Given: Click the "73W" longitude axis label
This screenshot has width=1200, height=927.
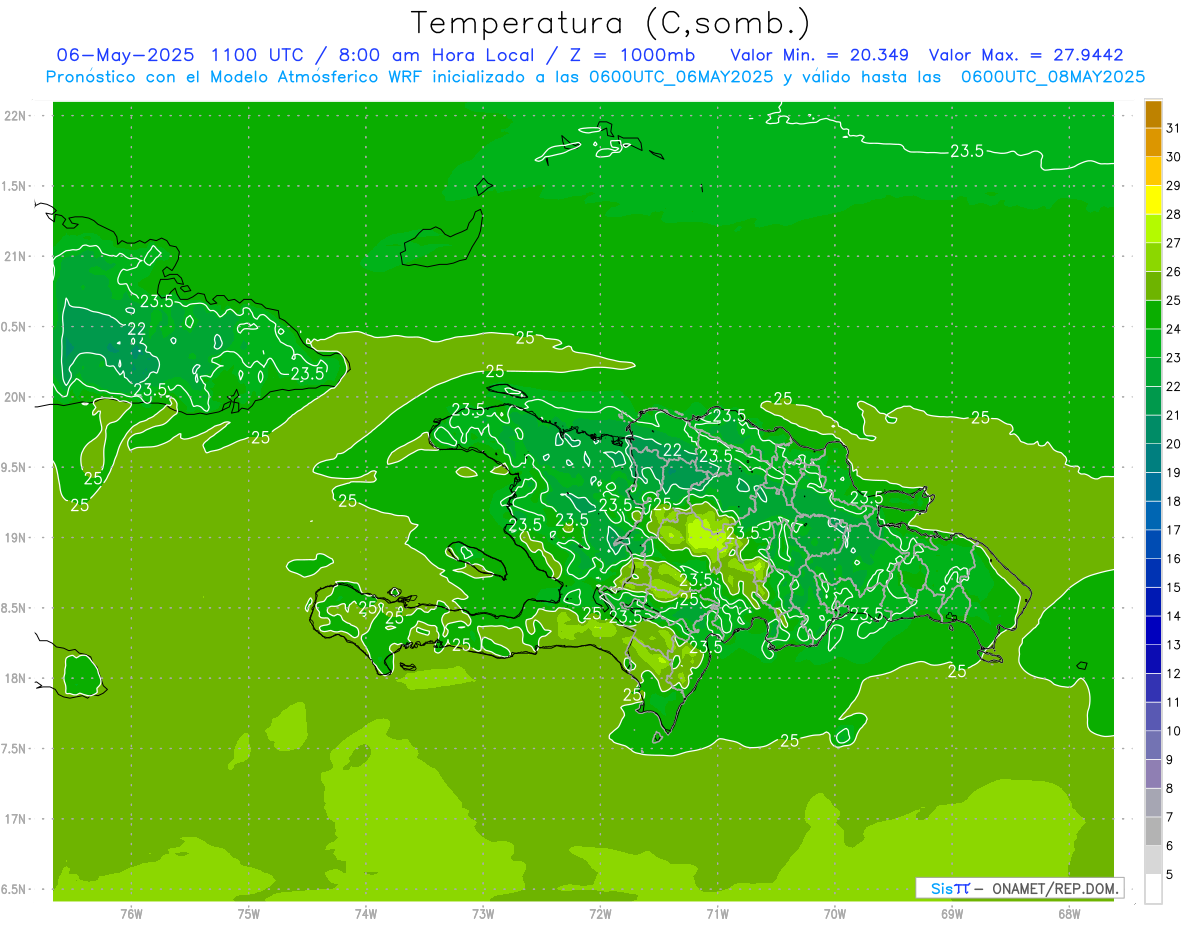Looking at the screenshot, I should point(483,914).
